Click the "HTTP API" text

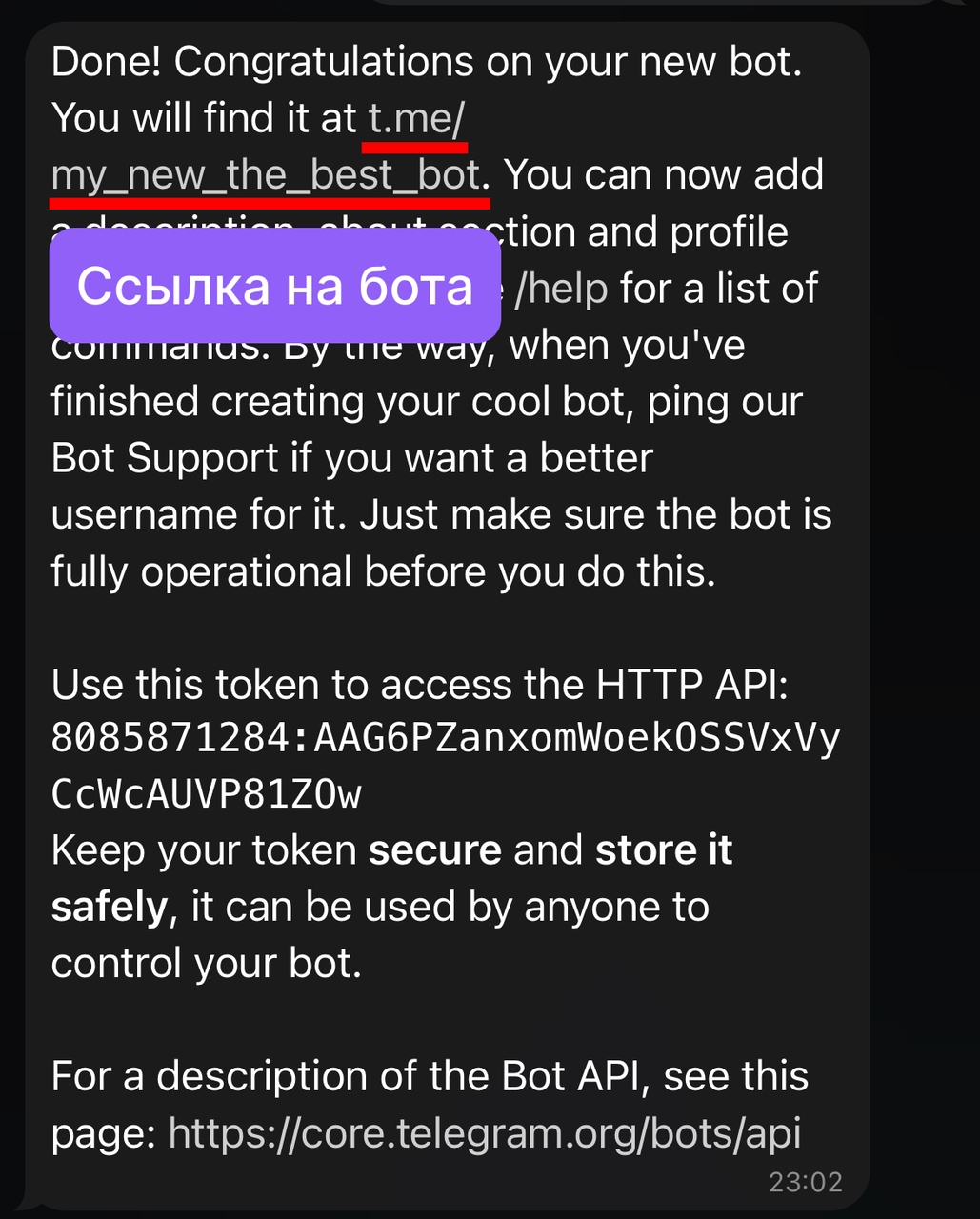click(x=692, y=685)
